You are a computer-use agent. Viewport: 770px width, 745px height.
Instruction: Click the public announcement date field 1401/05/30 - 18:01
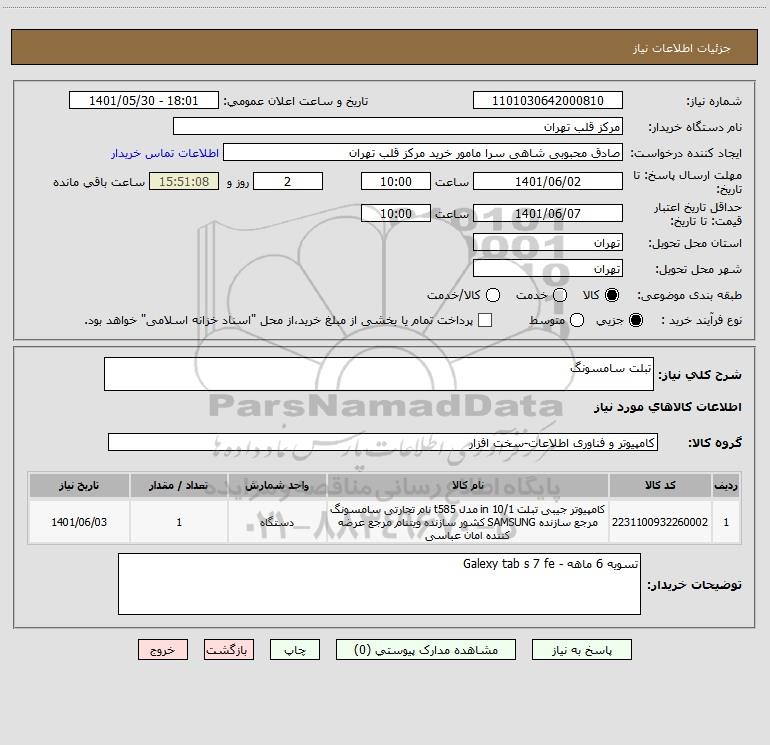(143, 100)
